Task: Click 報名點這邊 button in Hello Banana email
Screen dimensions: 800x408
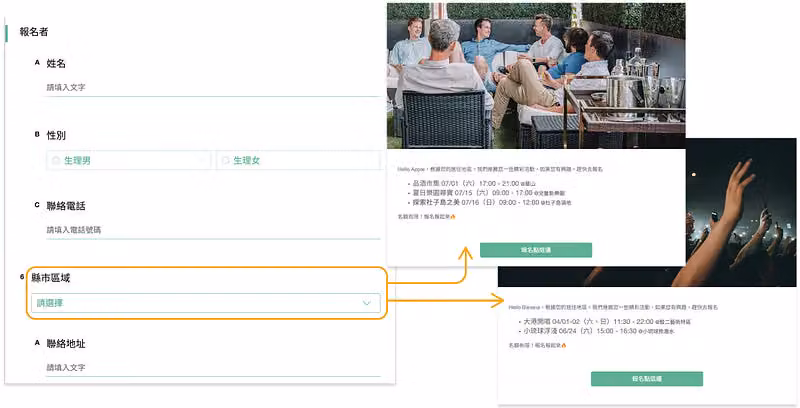Action: 647,379
